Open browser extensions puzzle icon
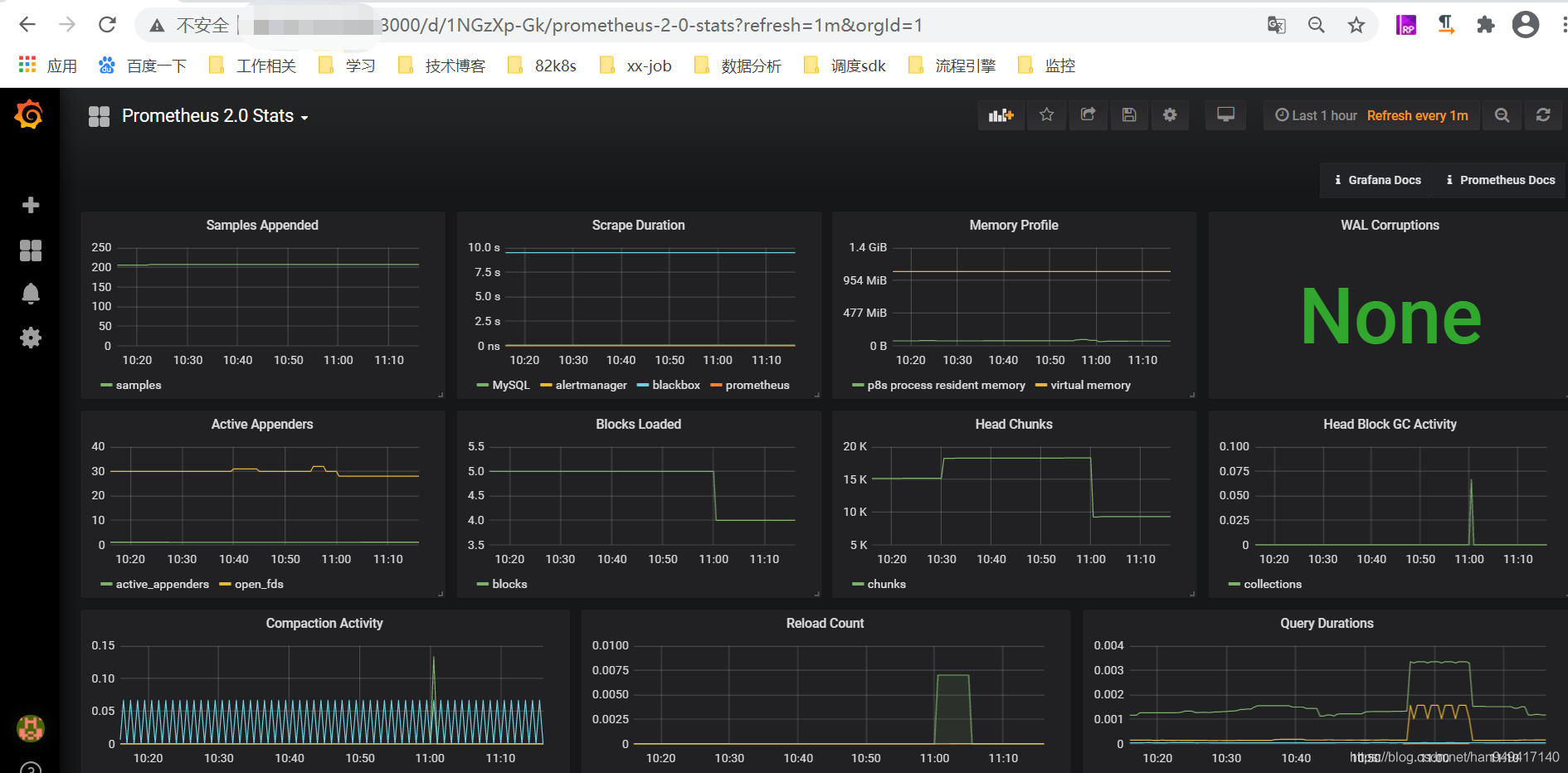Viewport: 1568px width, 773px height. (1486, 25)
